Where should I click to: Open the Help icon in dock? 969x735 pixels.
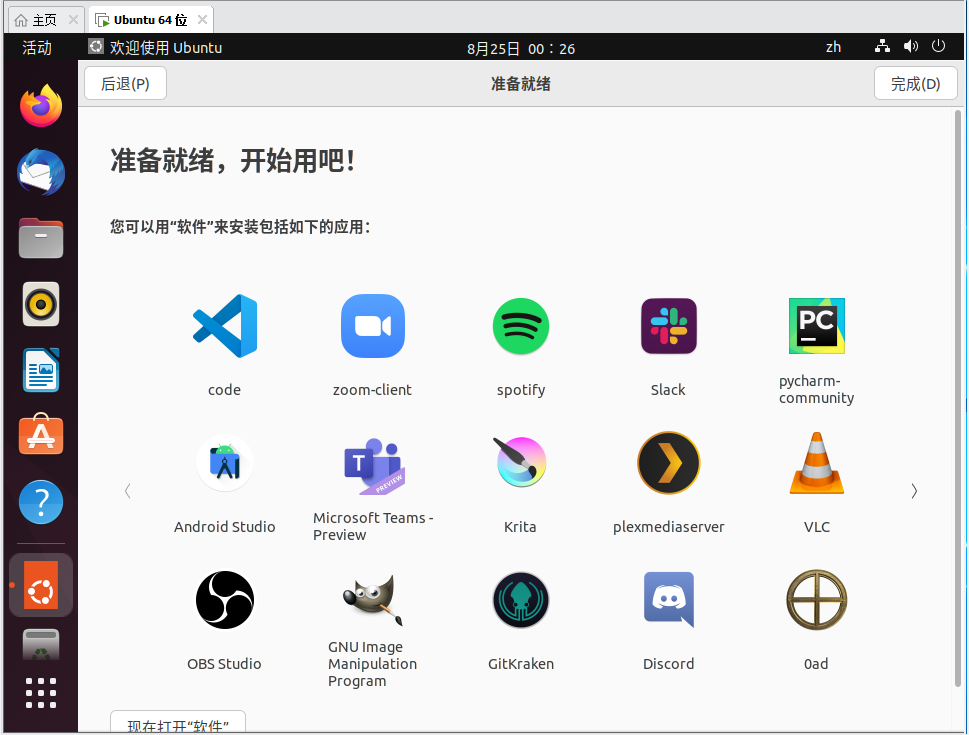[41, 502]
